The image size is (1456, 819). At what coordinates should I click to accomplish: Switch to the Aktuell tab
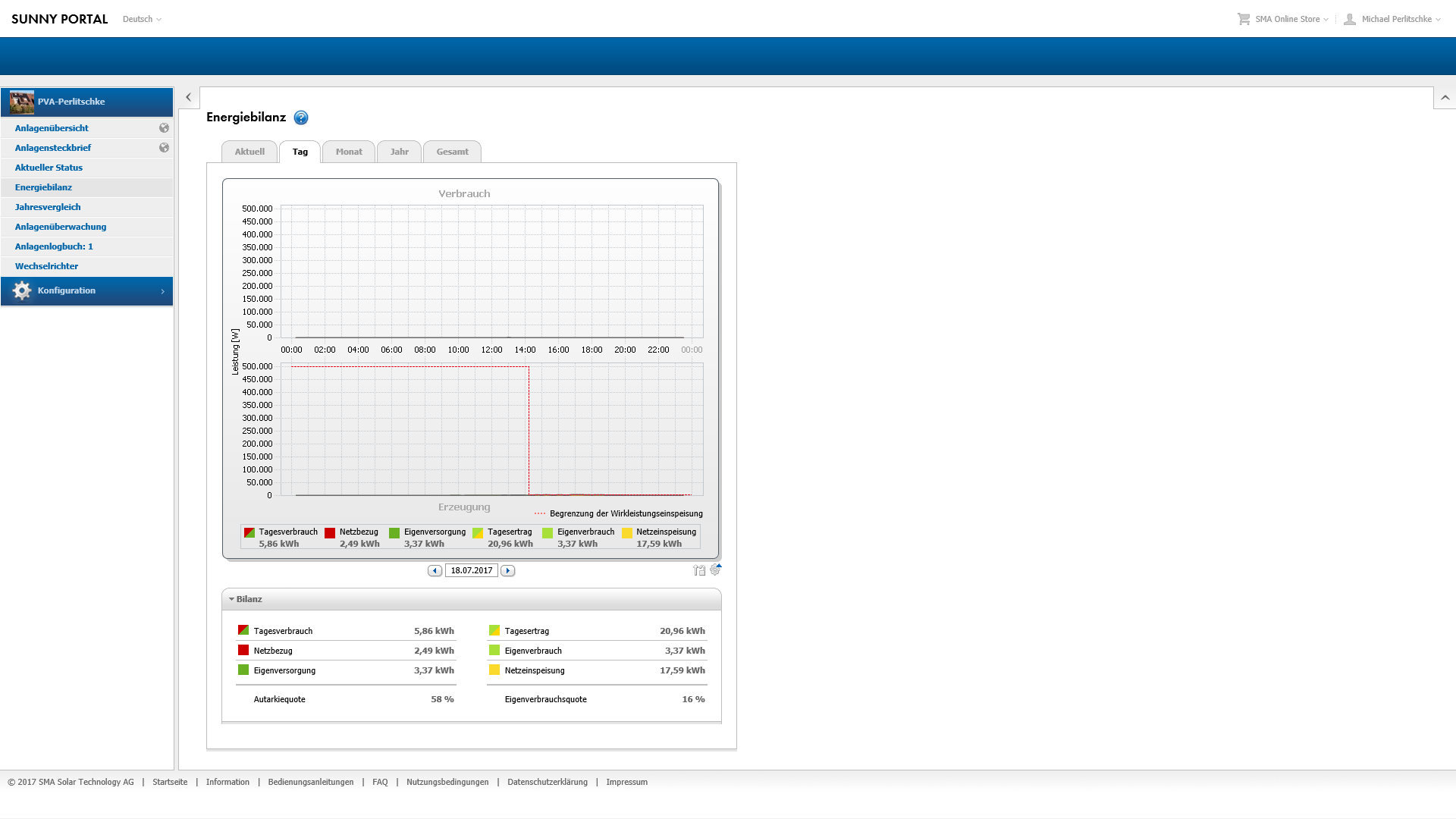pos(249,152)
